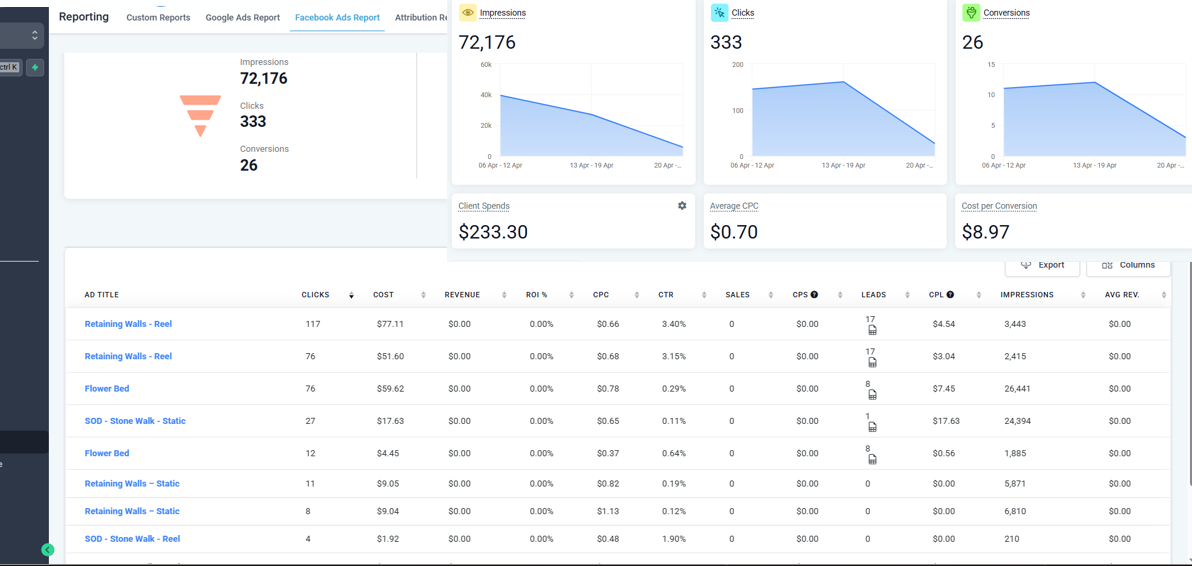Click the CPS help question-mark icon
Screen dimensions: 1192x566
[x=814, y=295]
